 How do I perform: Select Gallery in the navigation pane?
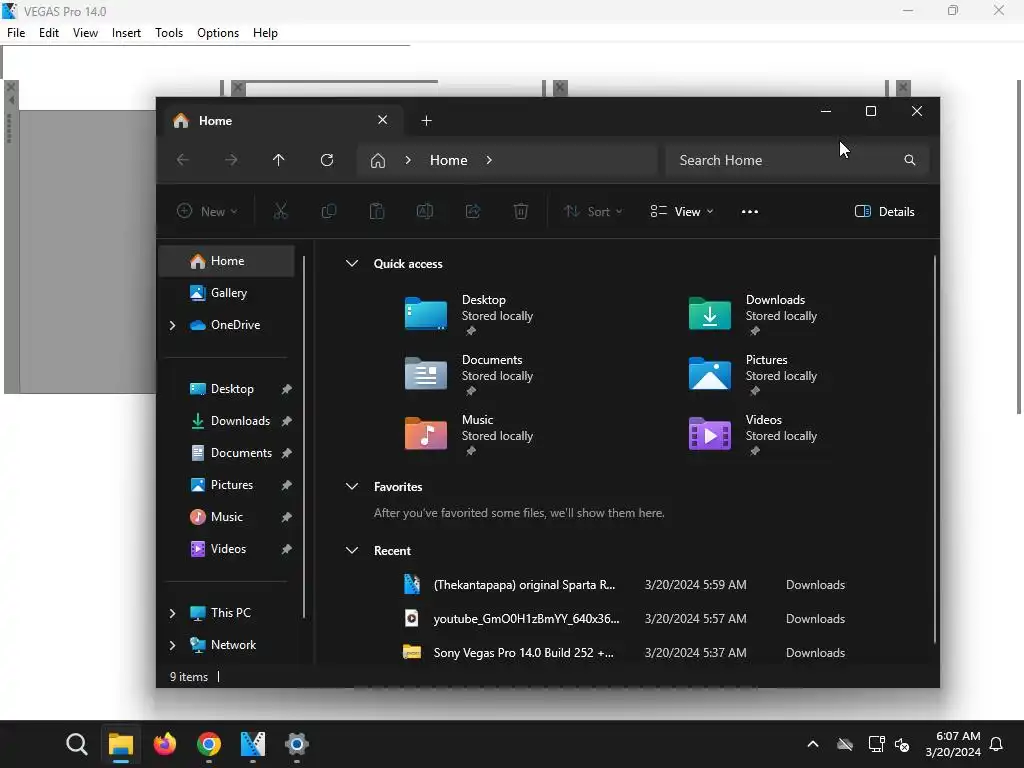(x=228, y=293)
